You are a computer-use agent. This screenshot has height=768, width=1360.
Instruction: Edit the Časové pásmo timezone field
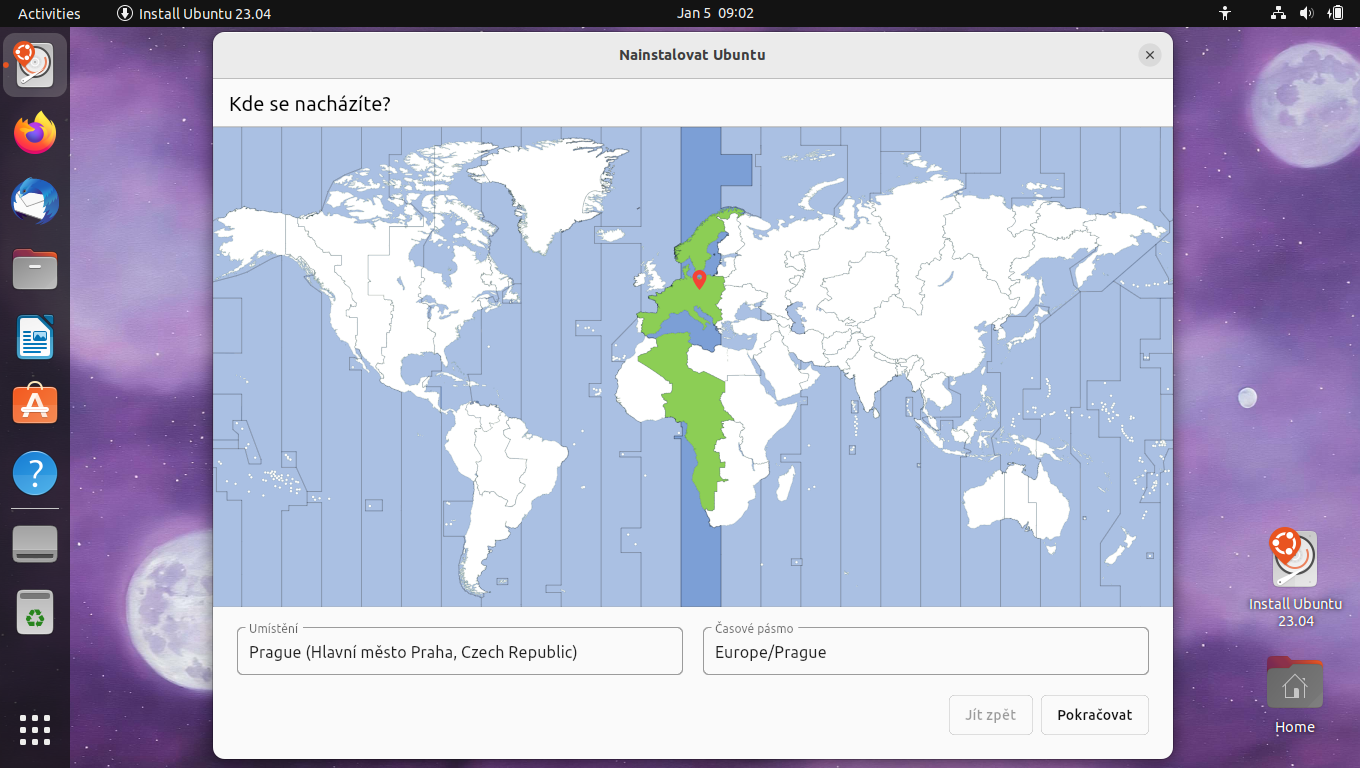pos(926,651)
